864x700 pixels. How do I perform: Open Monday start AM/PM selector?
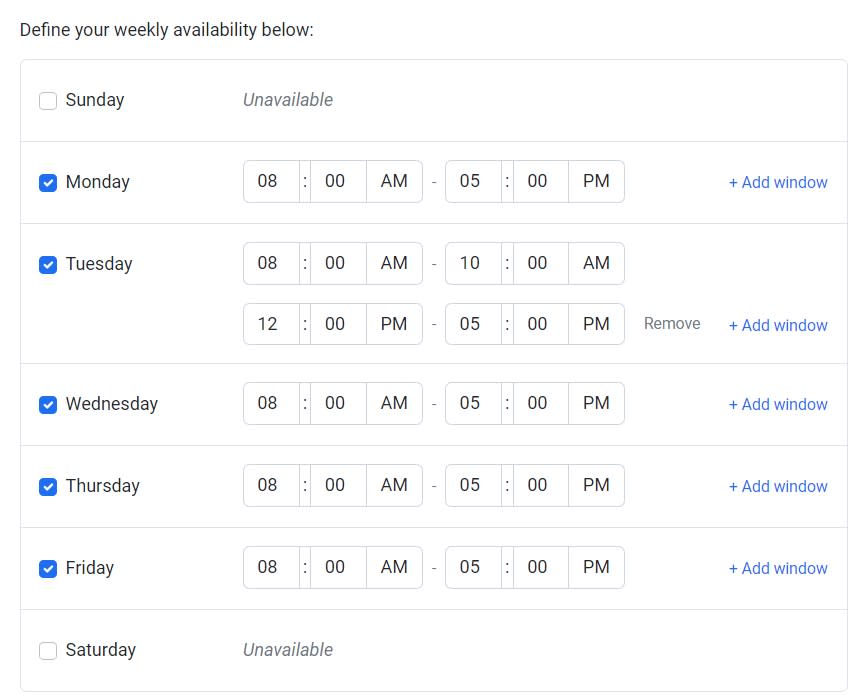(x=394, y=181)
